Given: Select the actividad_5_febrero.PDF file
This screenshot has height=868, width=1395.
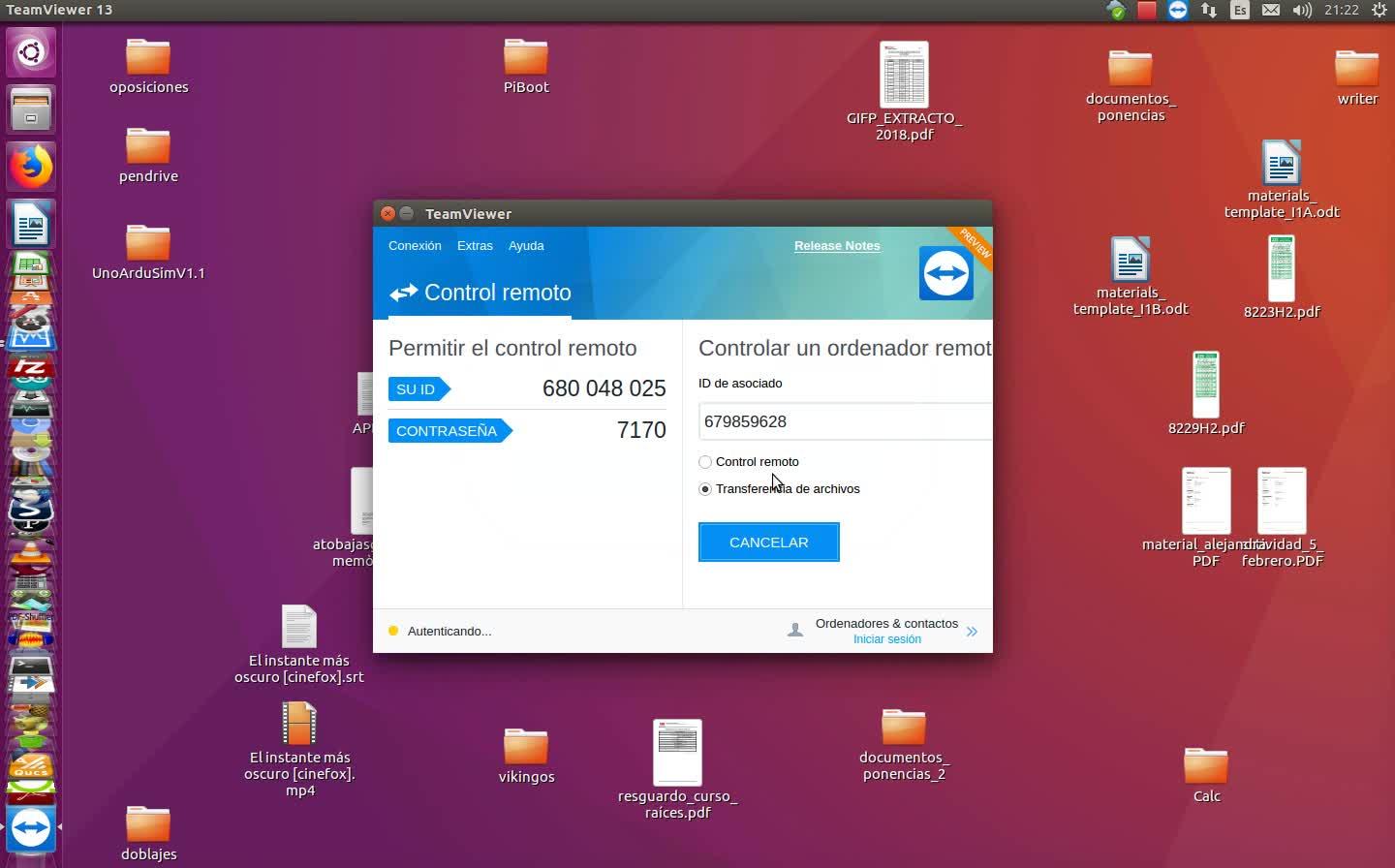Looking at the screenshot, I should [x=1283, y=516].
